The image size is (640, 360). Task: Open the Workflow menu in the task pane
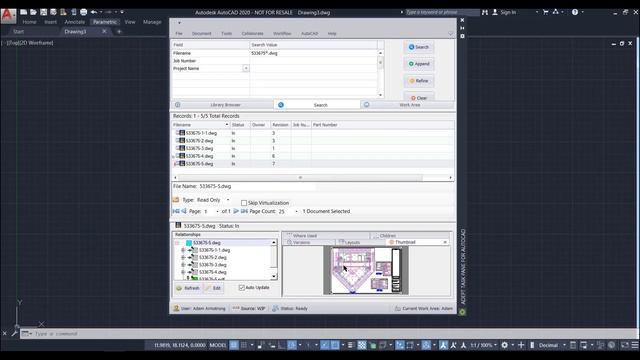[282, 33]
